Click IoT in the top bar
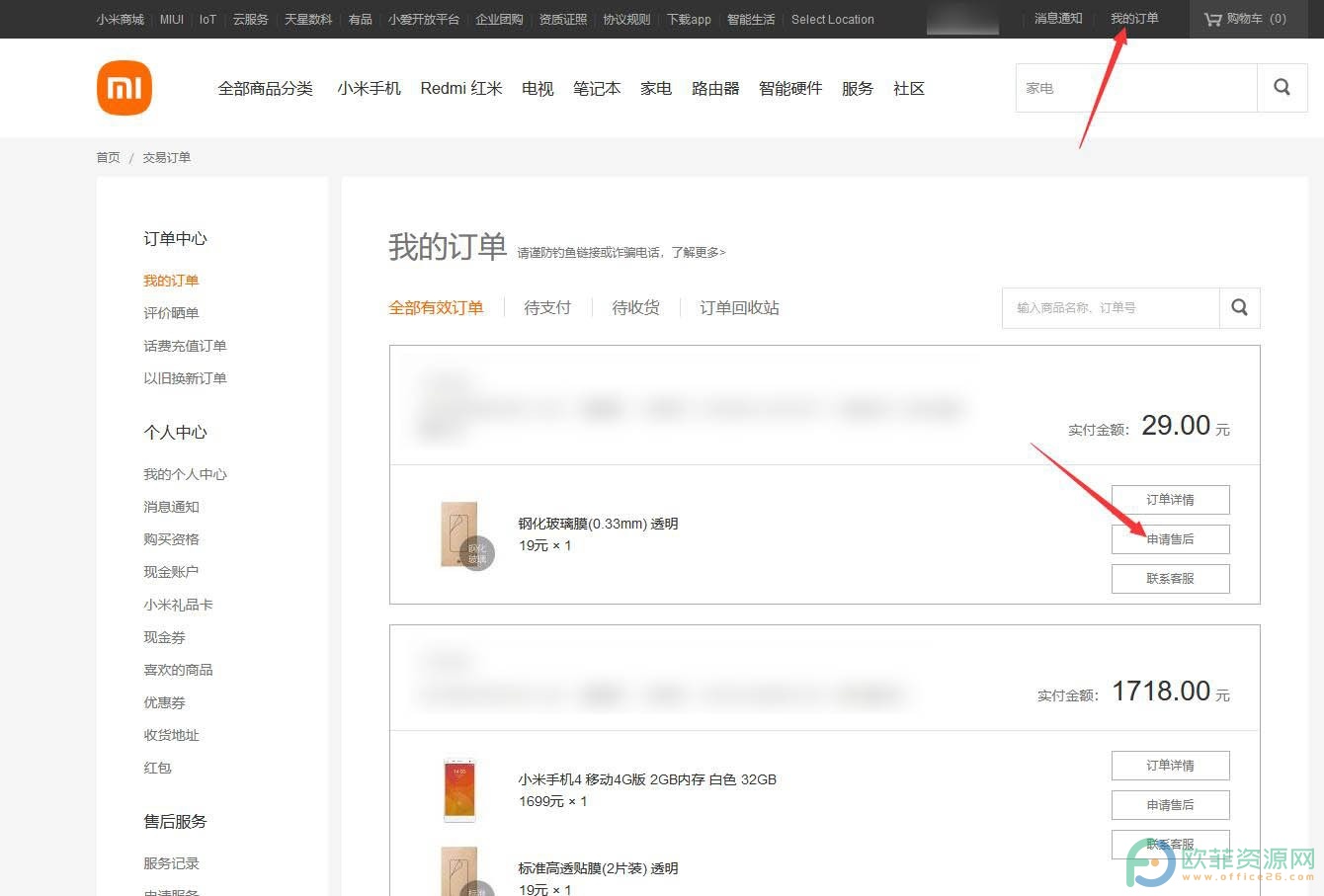 point(207,20)
